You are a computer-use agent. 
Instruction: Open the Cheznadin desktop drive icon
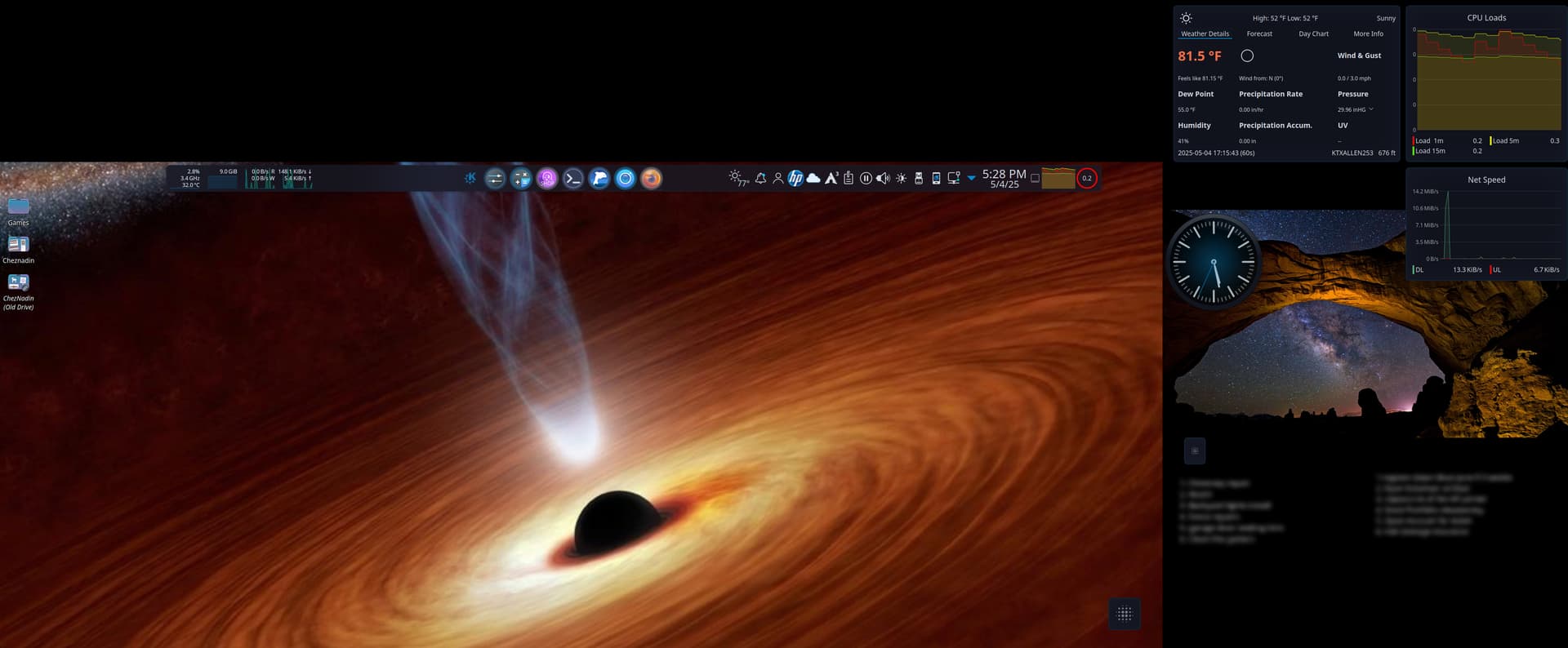coord(18,249)
